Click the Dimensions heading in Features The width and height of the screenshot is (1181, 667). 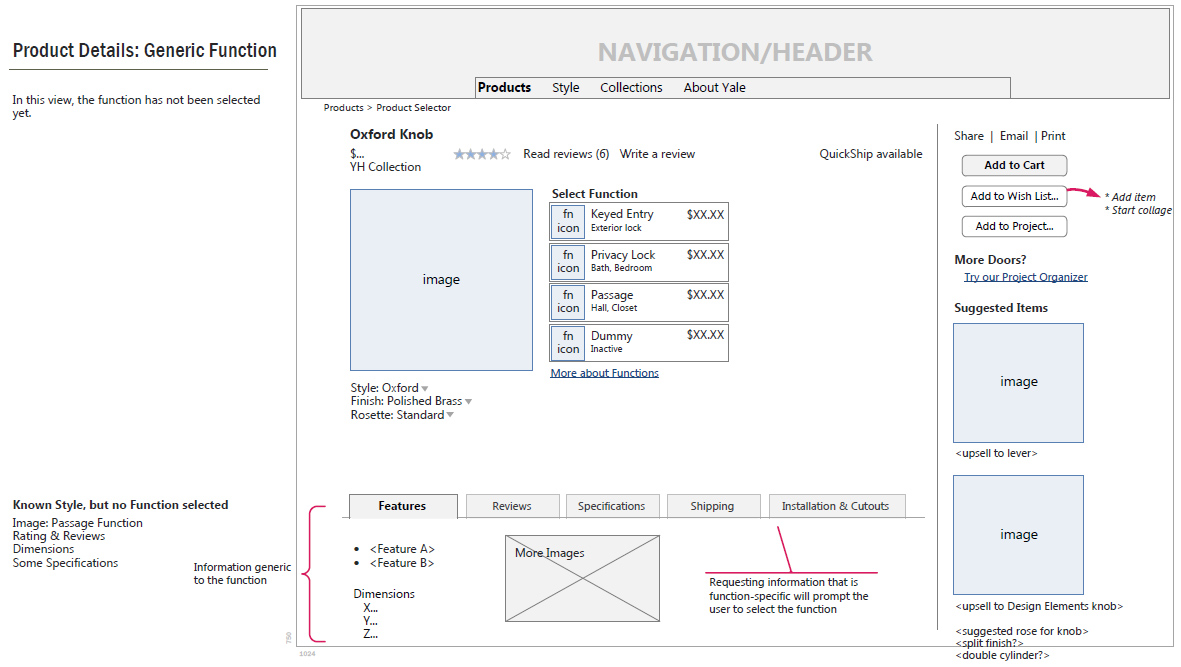click(x=384, y=594)
